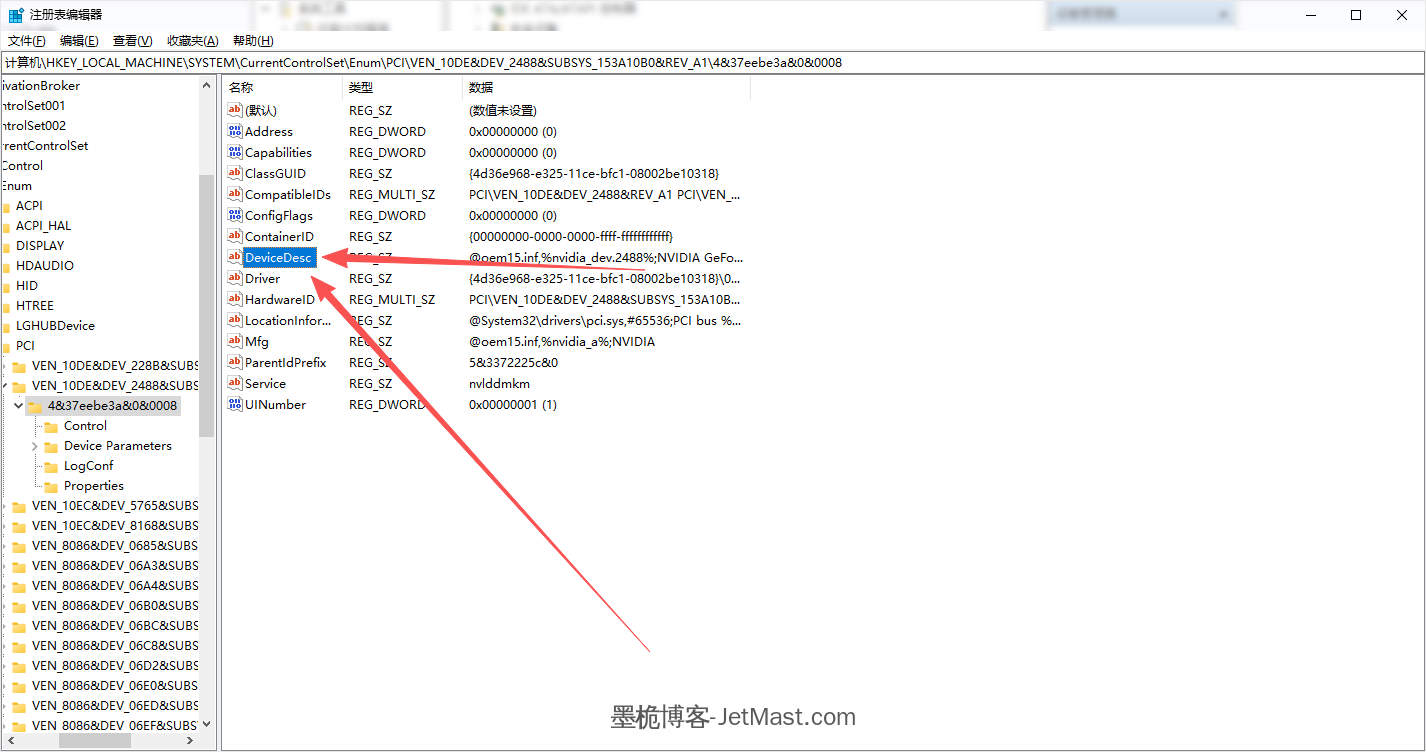This screenshot has width=1426, height=752.
Task: Click the 5&3372225c&0 data value
Action: click(513, 362)
